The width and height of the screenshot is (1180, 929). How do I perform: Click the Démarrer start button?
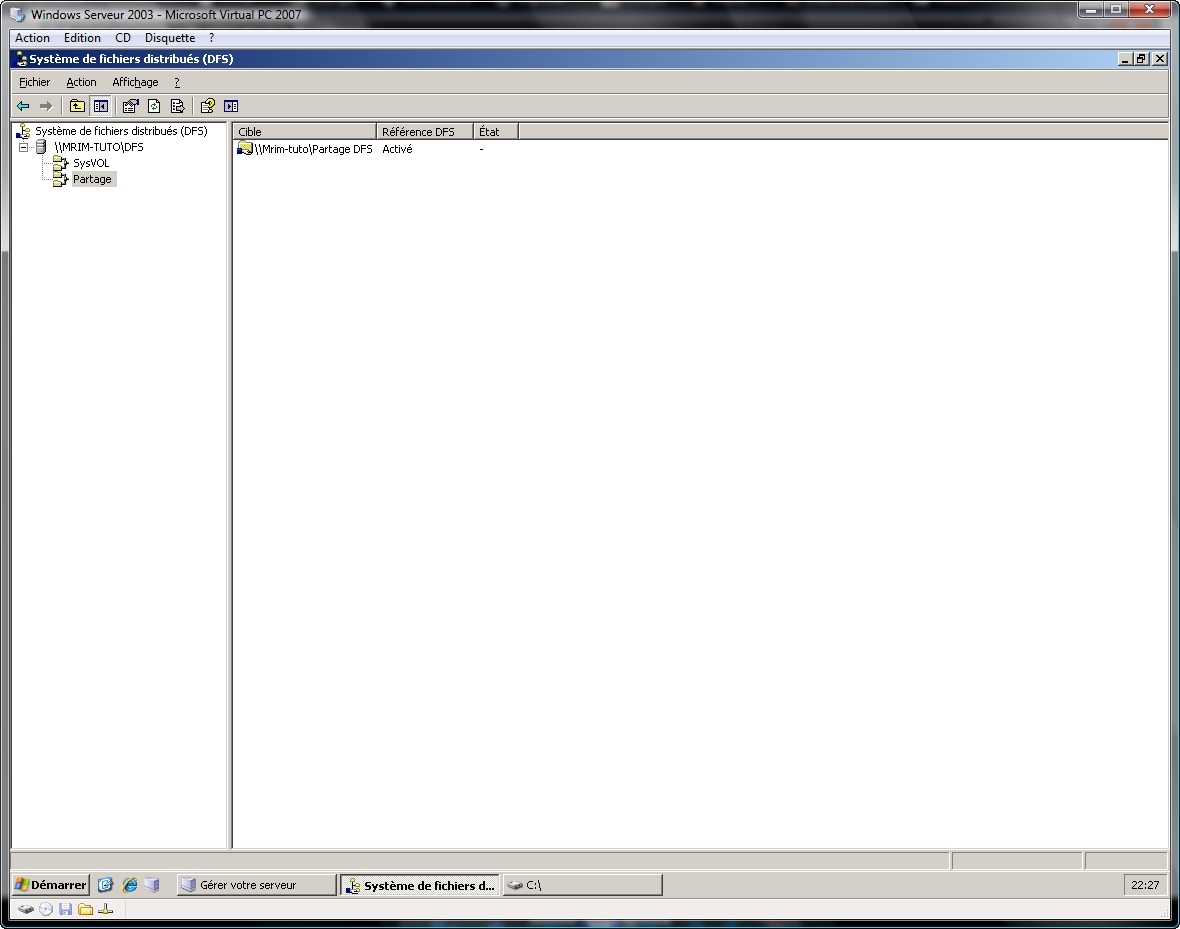coord(51,885)
